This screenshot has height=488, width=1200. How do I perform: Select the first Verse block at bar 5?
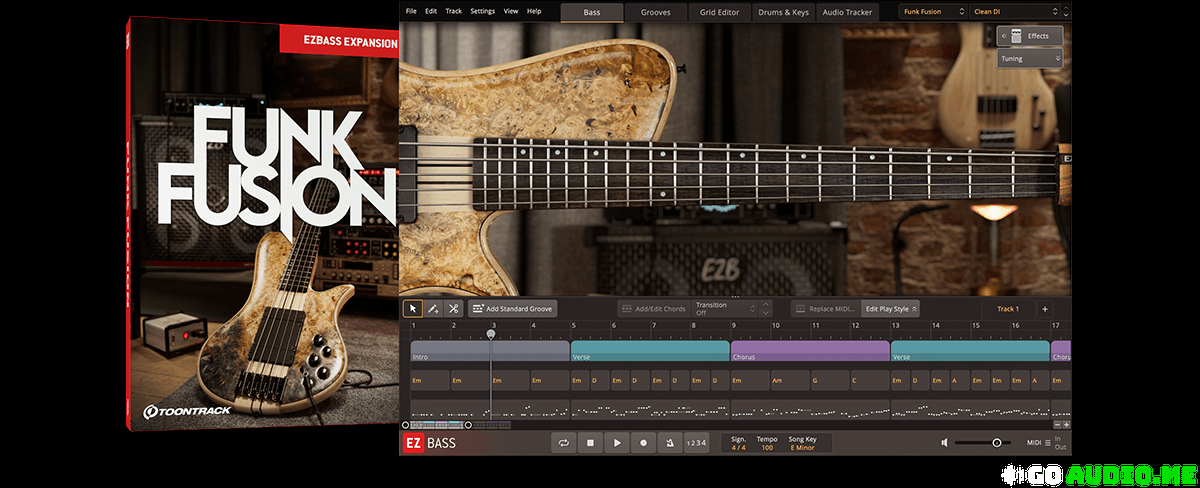coord(650,351)
